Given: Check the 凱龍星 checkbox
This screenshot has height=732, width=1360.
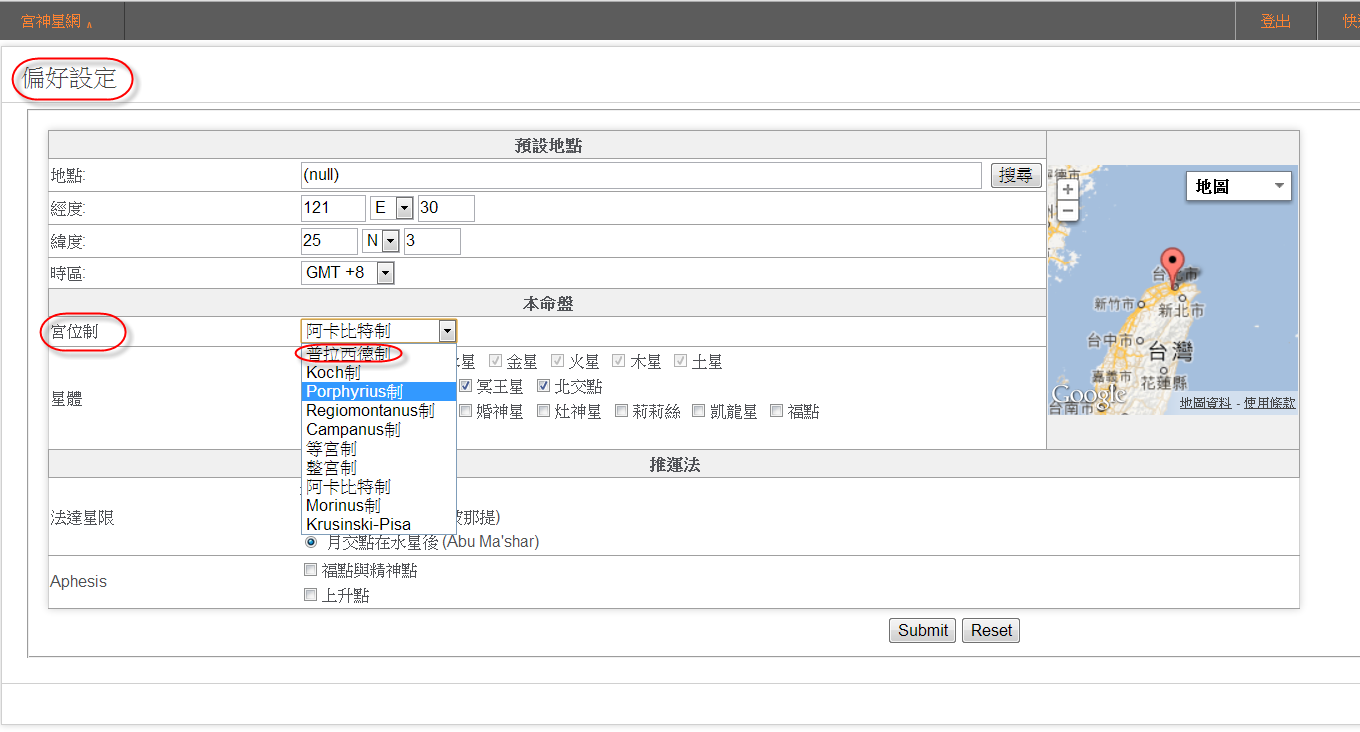Looking at the screenshot, I should (x=699, y=411).
